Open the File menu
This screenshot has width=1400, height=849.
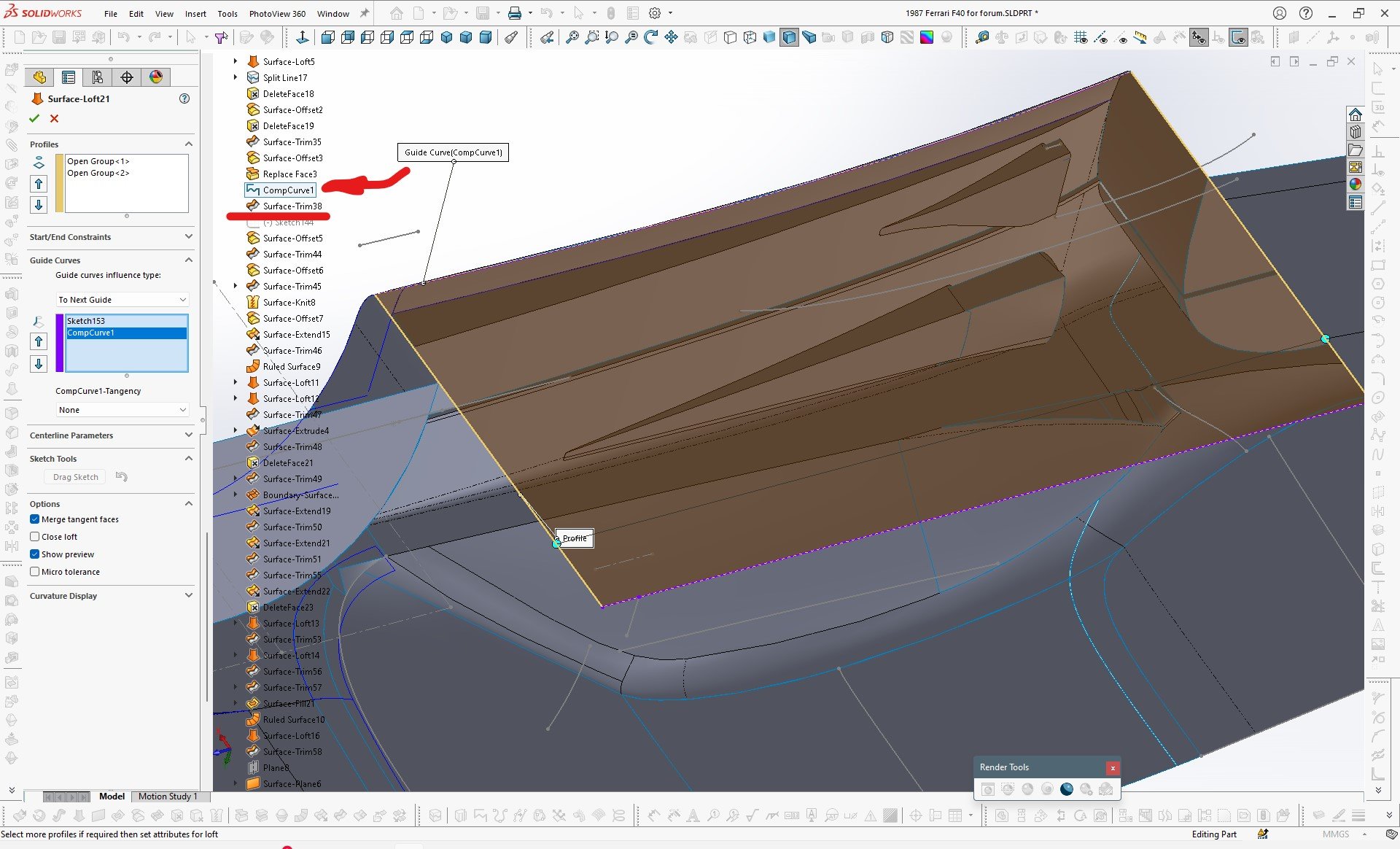click(x=110, y=14)
